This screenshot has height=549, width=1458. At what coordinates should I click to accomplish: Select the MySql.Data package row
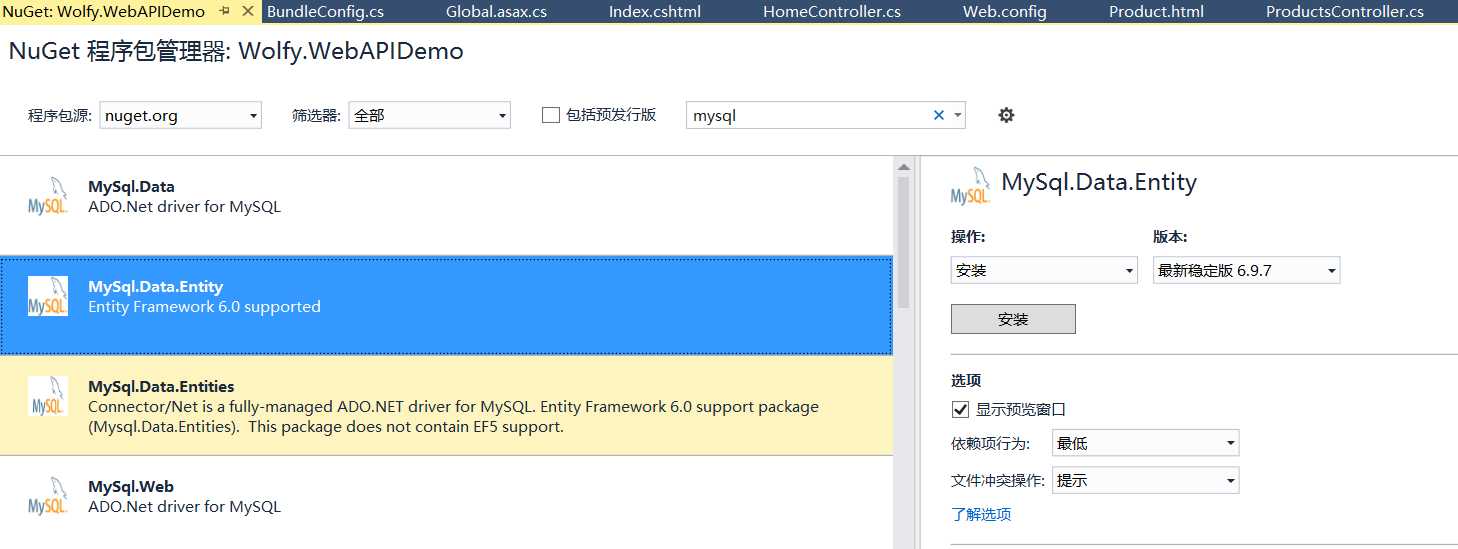click(446, 205)
